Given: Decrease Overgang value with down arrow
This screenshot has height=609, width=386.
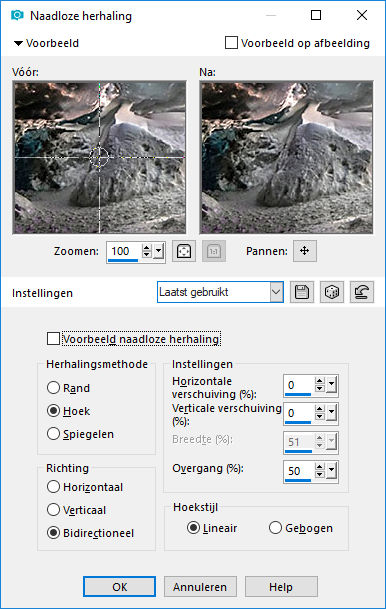Looking at the screenshot, I should coord(320,474).
